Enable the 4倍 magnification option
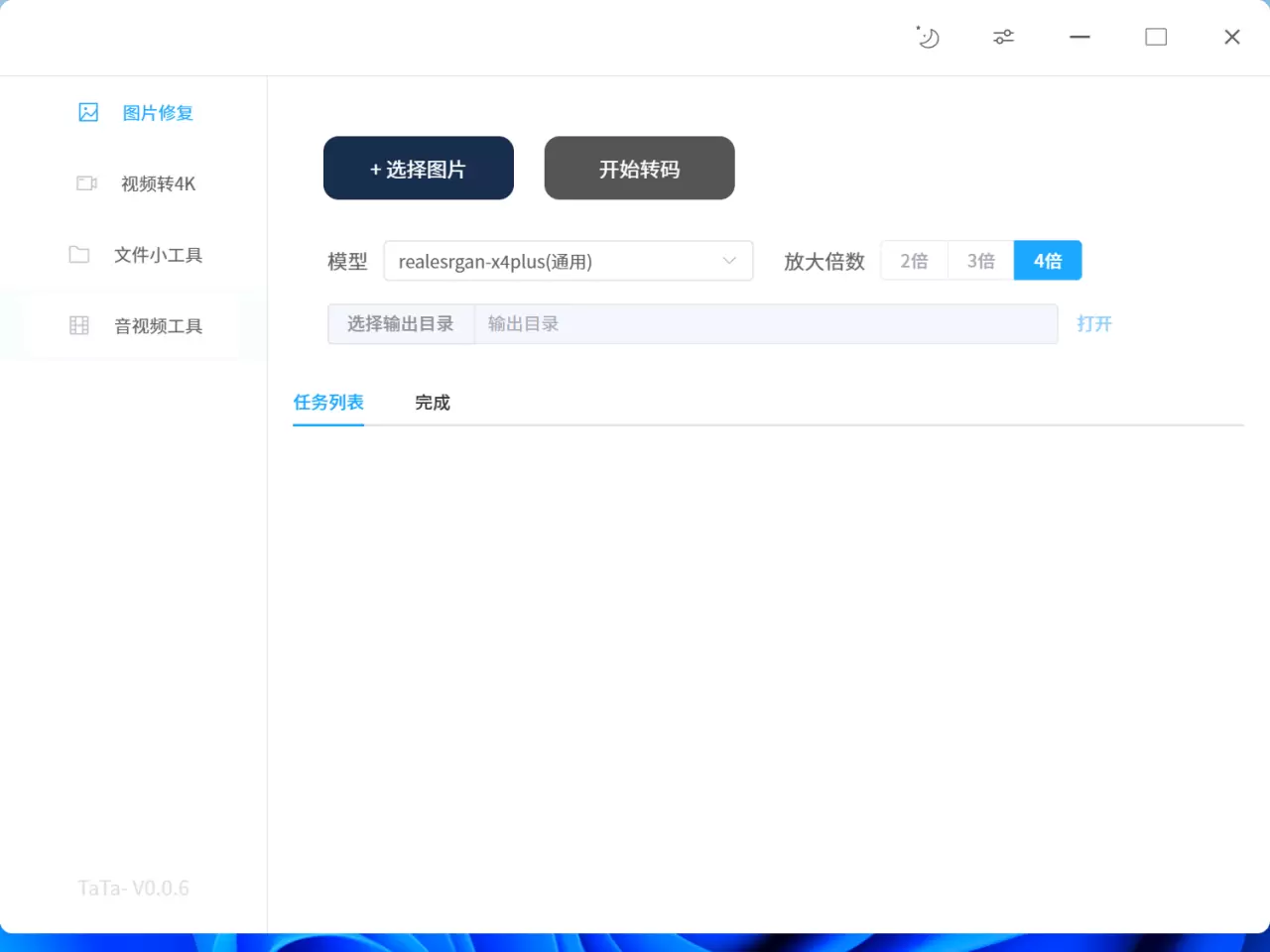 1048,260
